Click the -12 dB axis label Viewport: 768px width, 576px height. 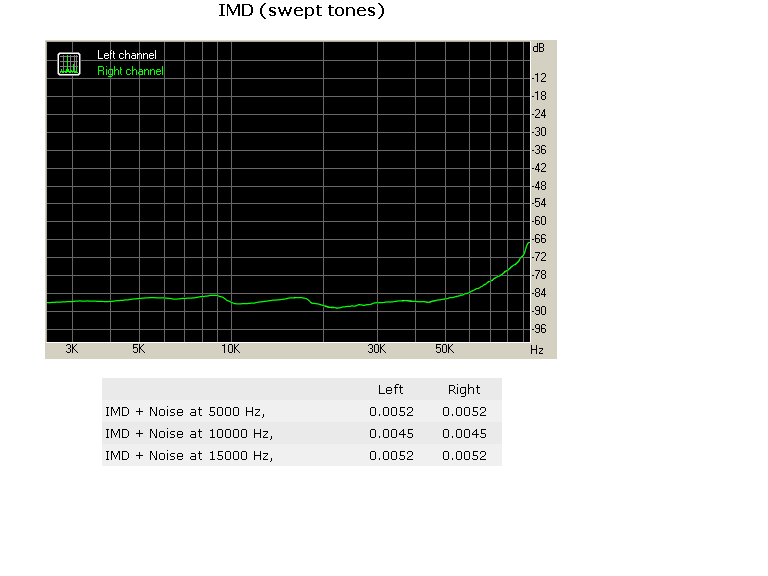point(539,78)
